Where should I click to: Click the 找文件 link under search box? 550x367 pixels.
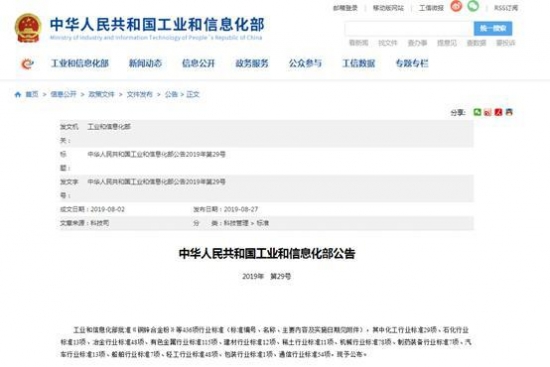(388, 43)
